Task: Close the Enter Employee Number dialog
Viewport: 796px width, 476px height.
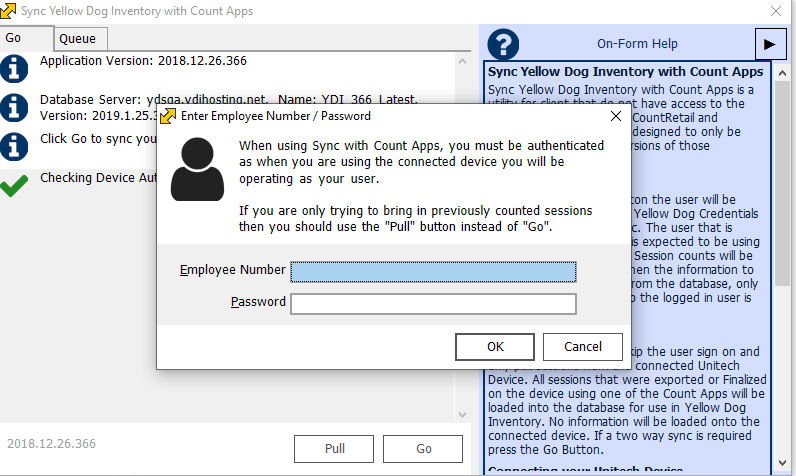Action: pyautogui.click(x=614, y=116)
